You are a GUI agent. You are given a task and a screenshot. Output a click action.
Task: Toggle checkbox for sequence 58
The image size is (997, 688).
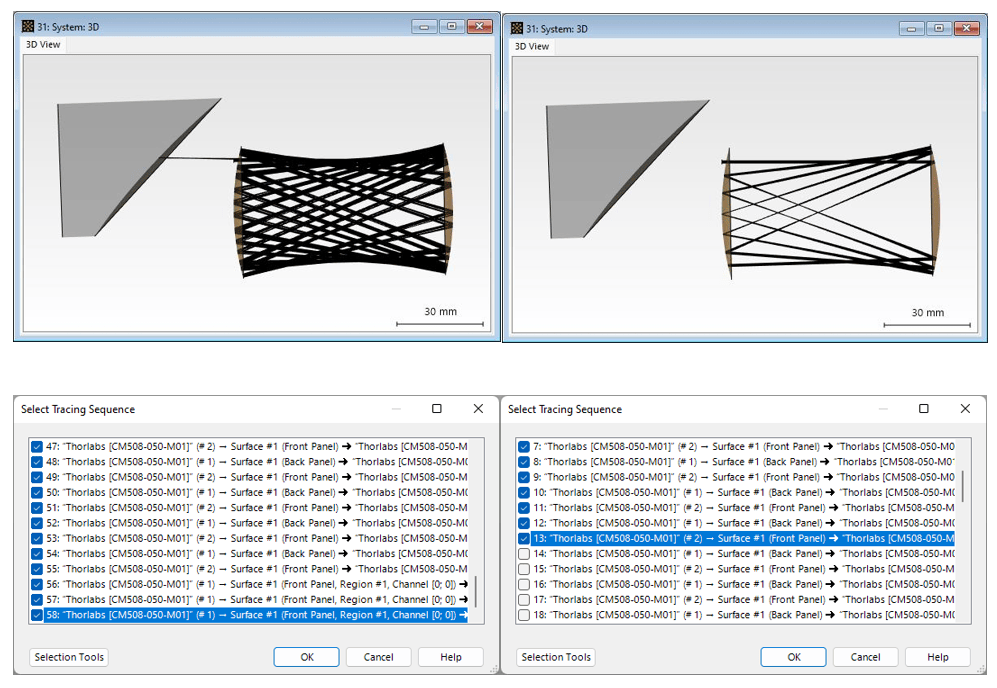37,614
